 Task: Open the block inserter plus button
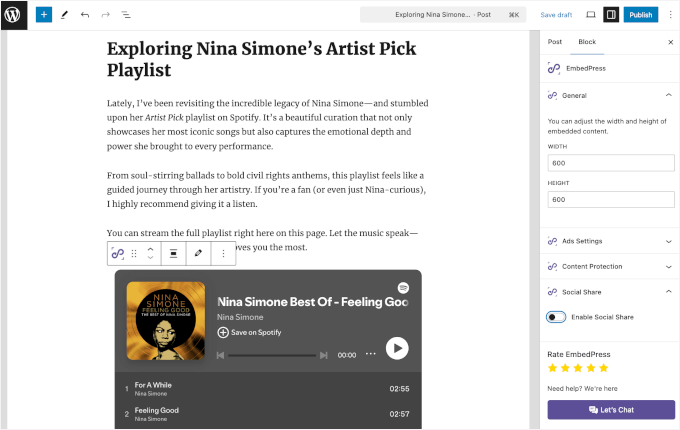(43, 15)
